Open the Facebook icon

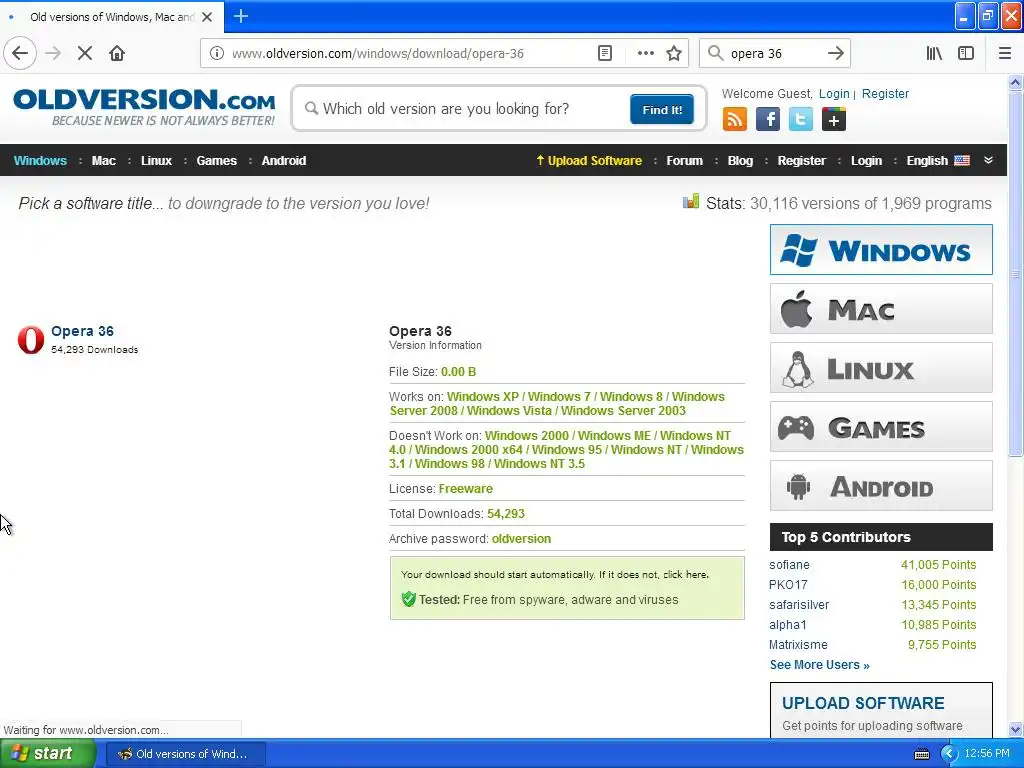768,120
